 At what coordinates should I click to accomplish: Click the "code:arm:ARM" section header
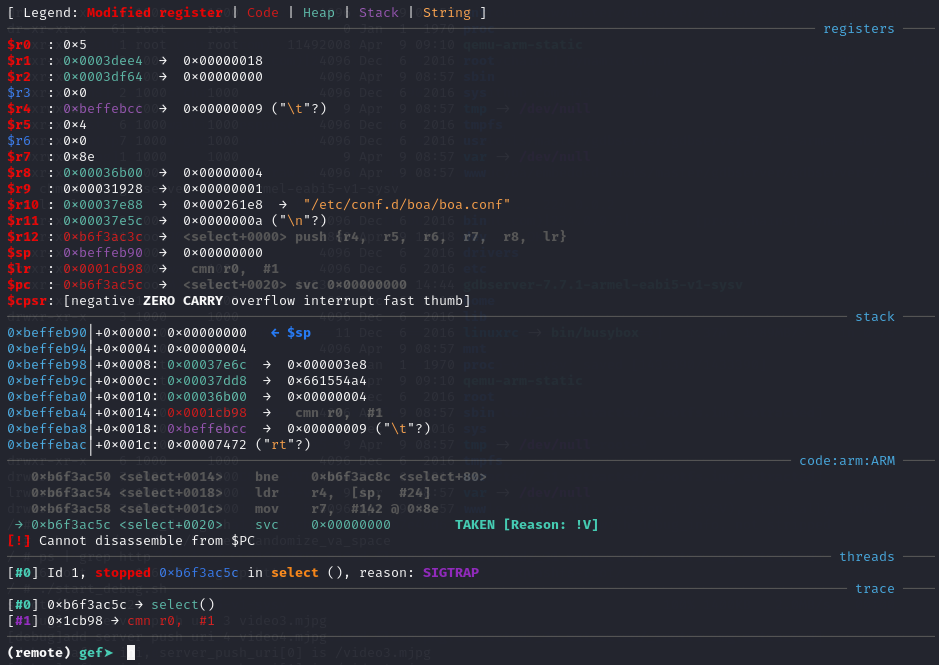point(846,460)
